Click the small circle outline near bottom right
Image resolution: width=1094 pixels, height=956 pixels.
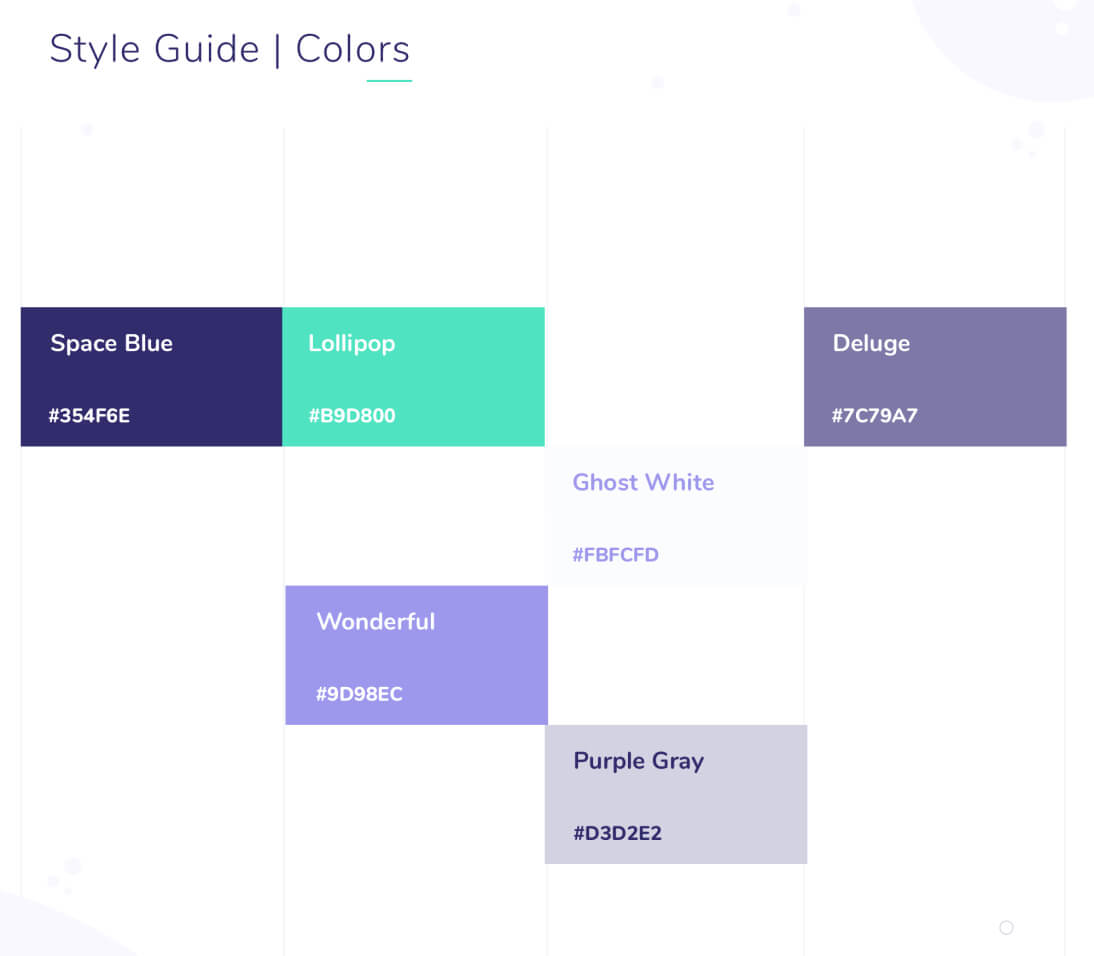pos(1005,927)
